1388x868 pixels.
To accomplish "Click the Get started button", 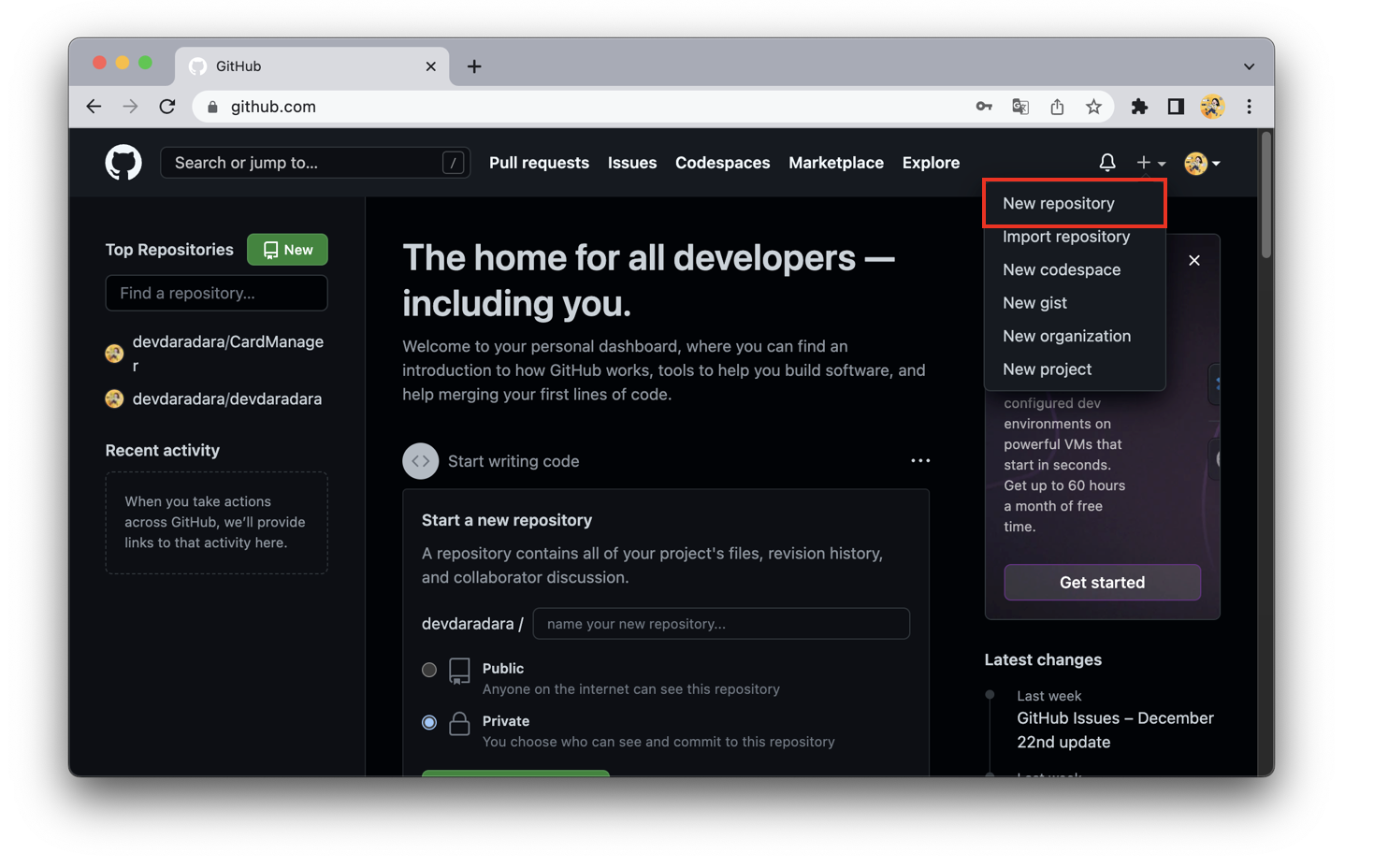I will 1102,582.
